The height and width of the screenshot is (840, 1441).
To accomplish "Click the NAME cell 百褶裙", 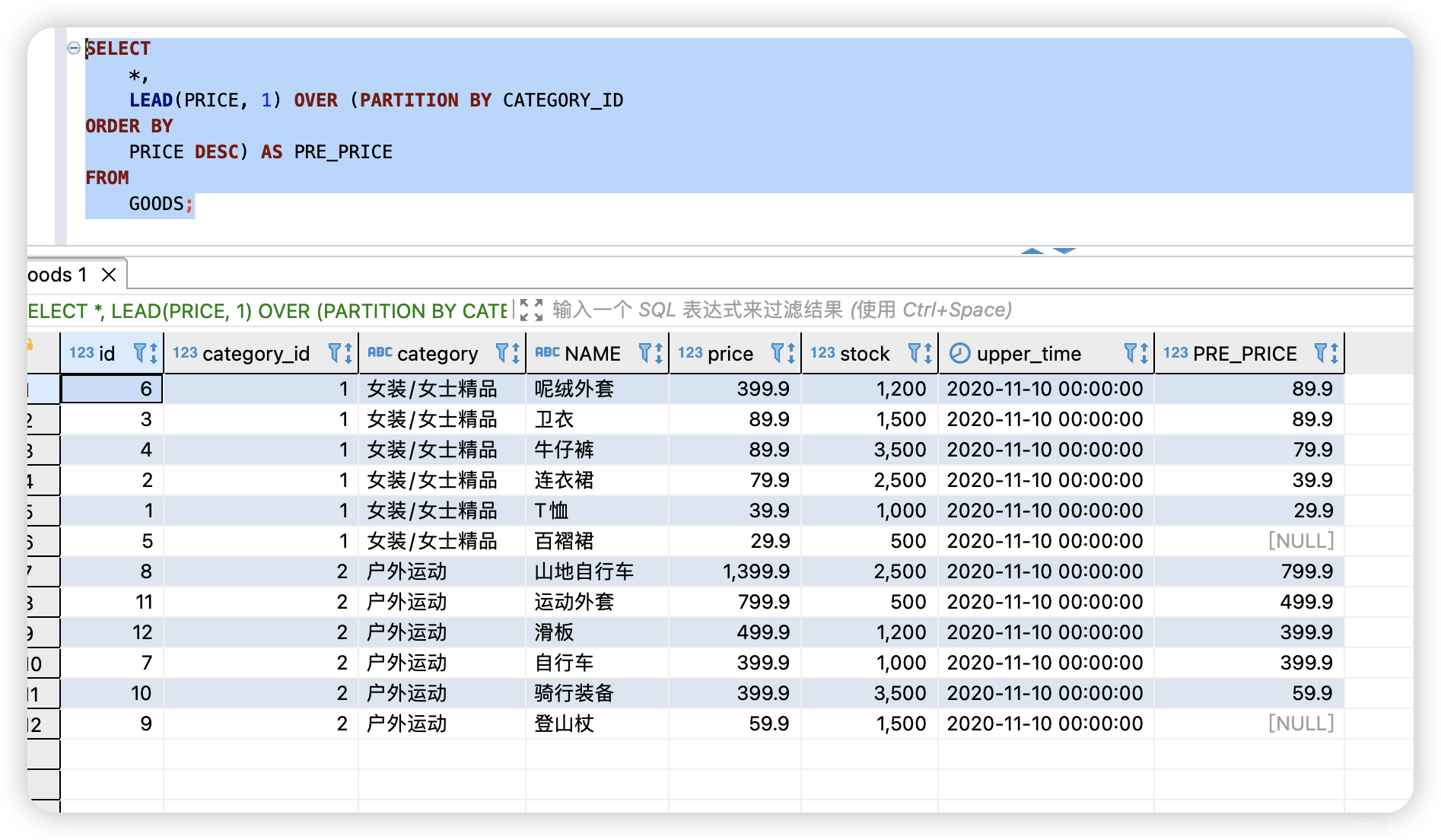I will [x=597, y=541].
